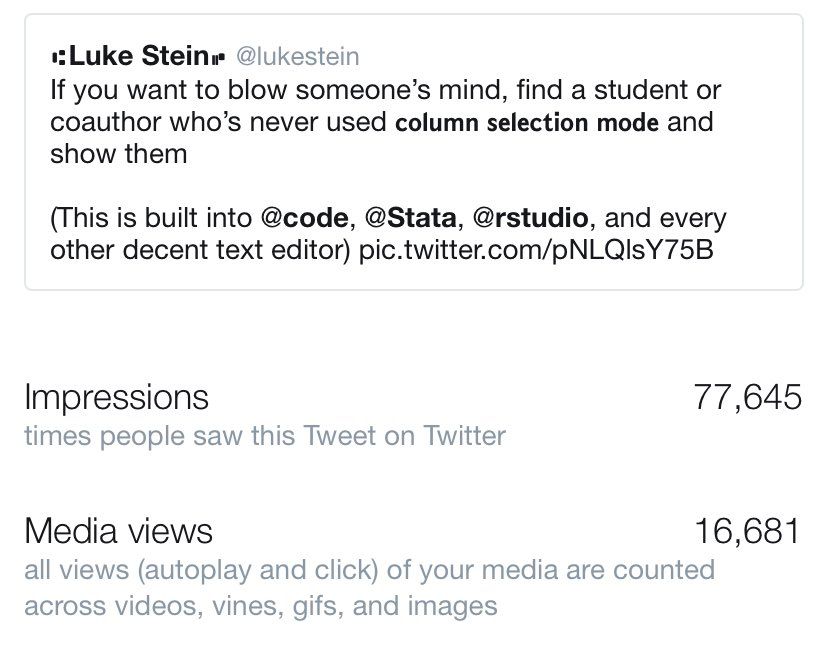Click the 77,645 impressions count
Image resolution: width=828 pixels, height=645 pixels.
[x=747, y=397]
